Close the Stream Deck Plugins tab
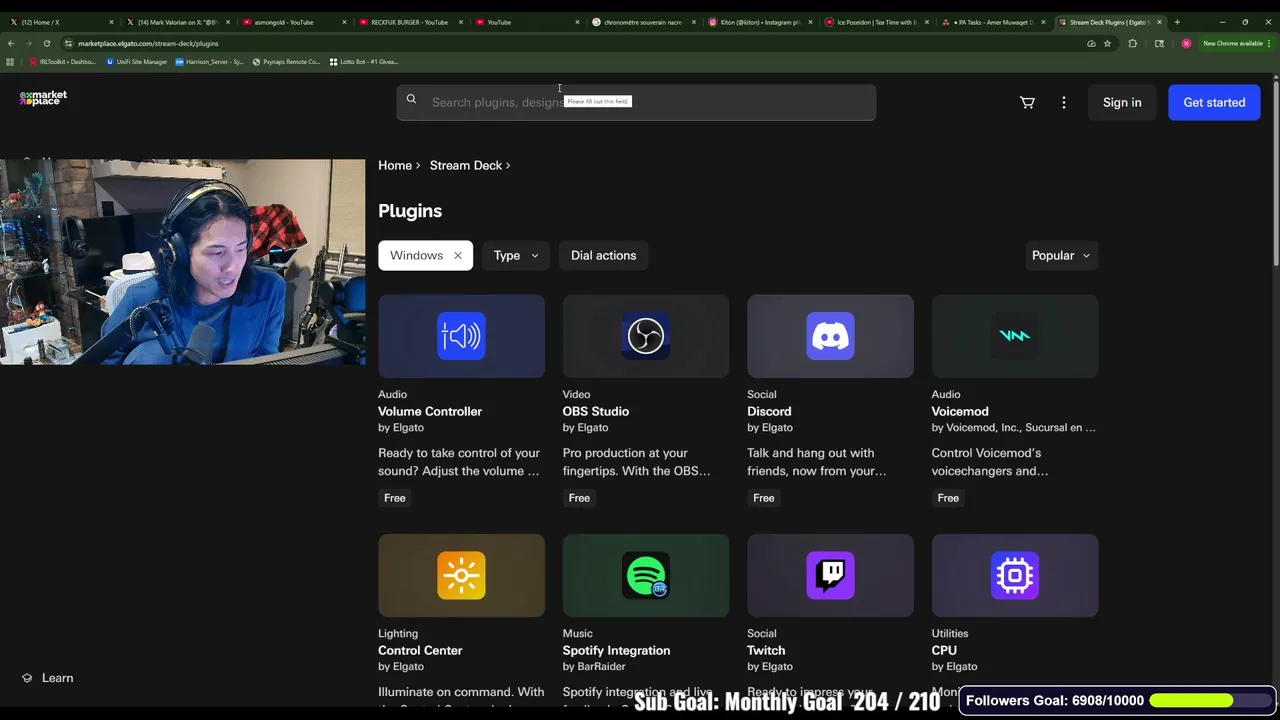 1159,22
